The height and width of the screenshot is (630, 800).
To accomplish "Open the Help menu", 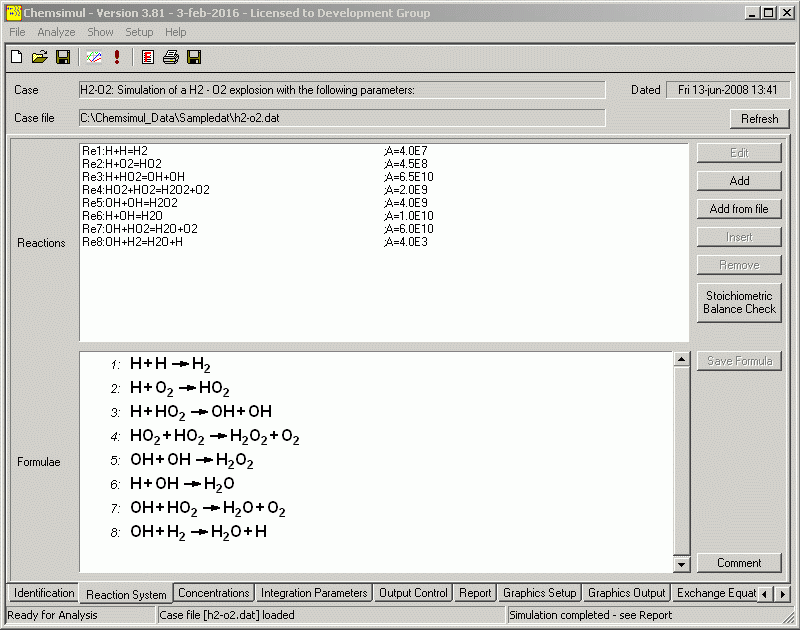I will [176, 32].
